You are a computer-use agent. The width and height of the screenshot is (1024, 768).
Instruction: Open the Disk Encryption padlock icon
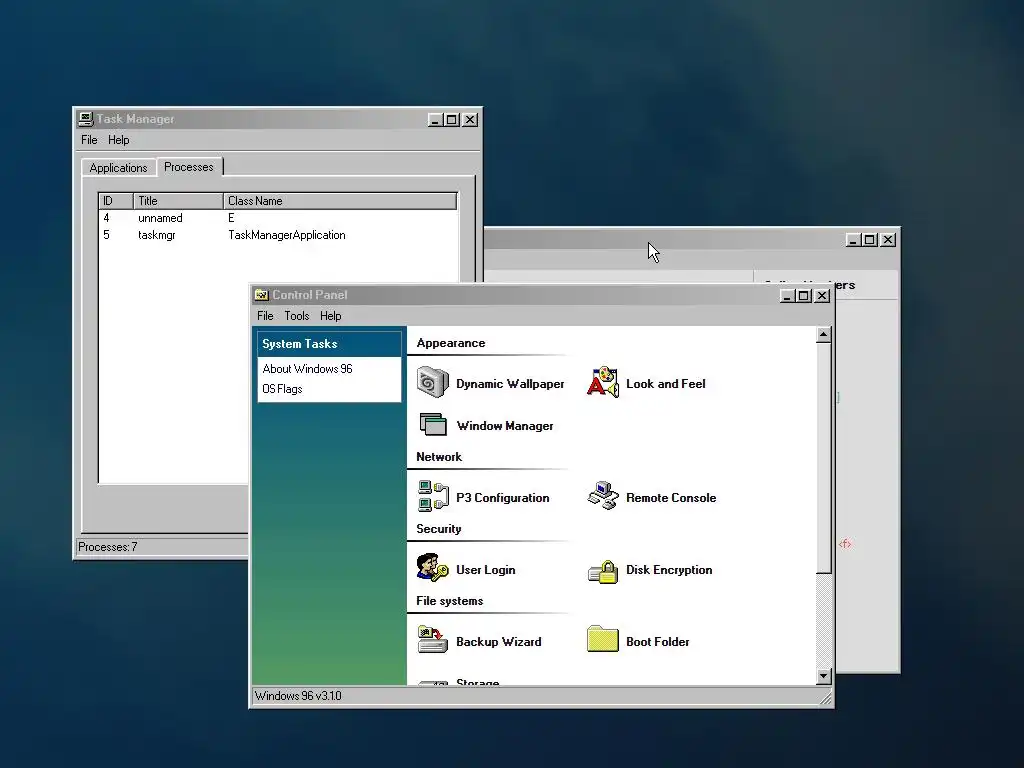603,571
